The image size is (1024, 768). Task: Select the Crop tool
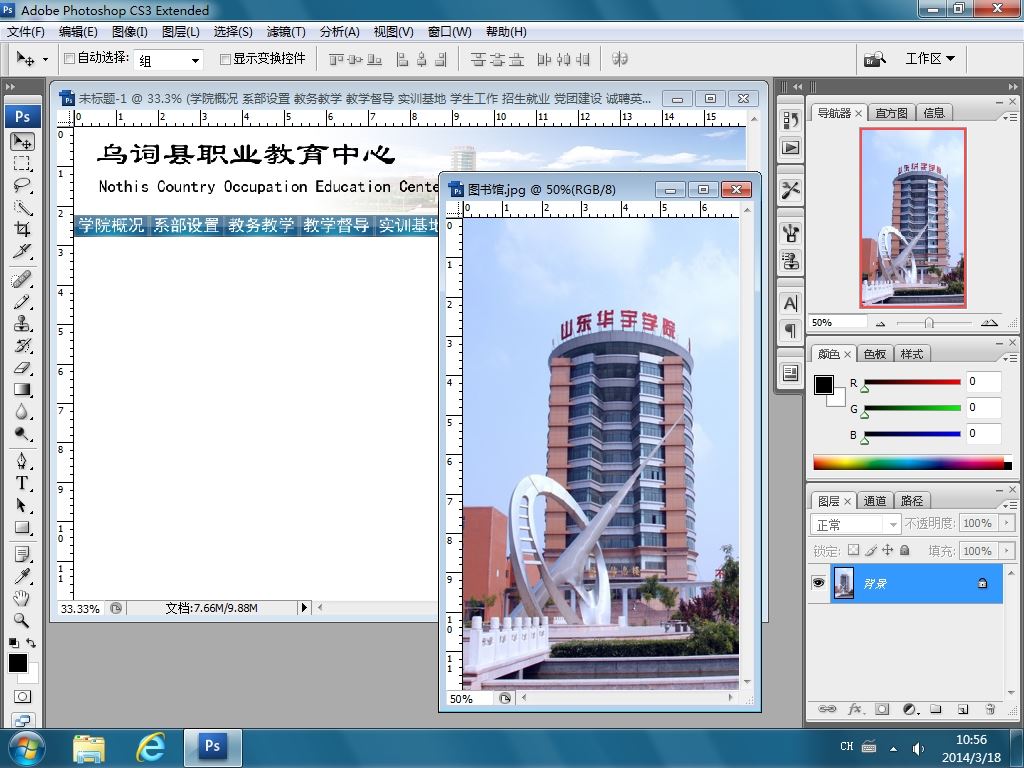(x=22, y=229)
